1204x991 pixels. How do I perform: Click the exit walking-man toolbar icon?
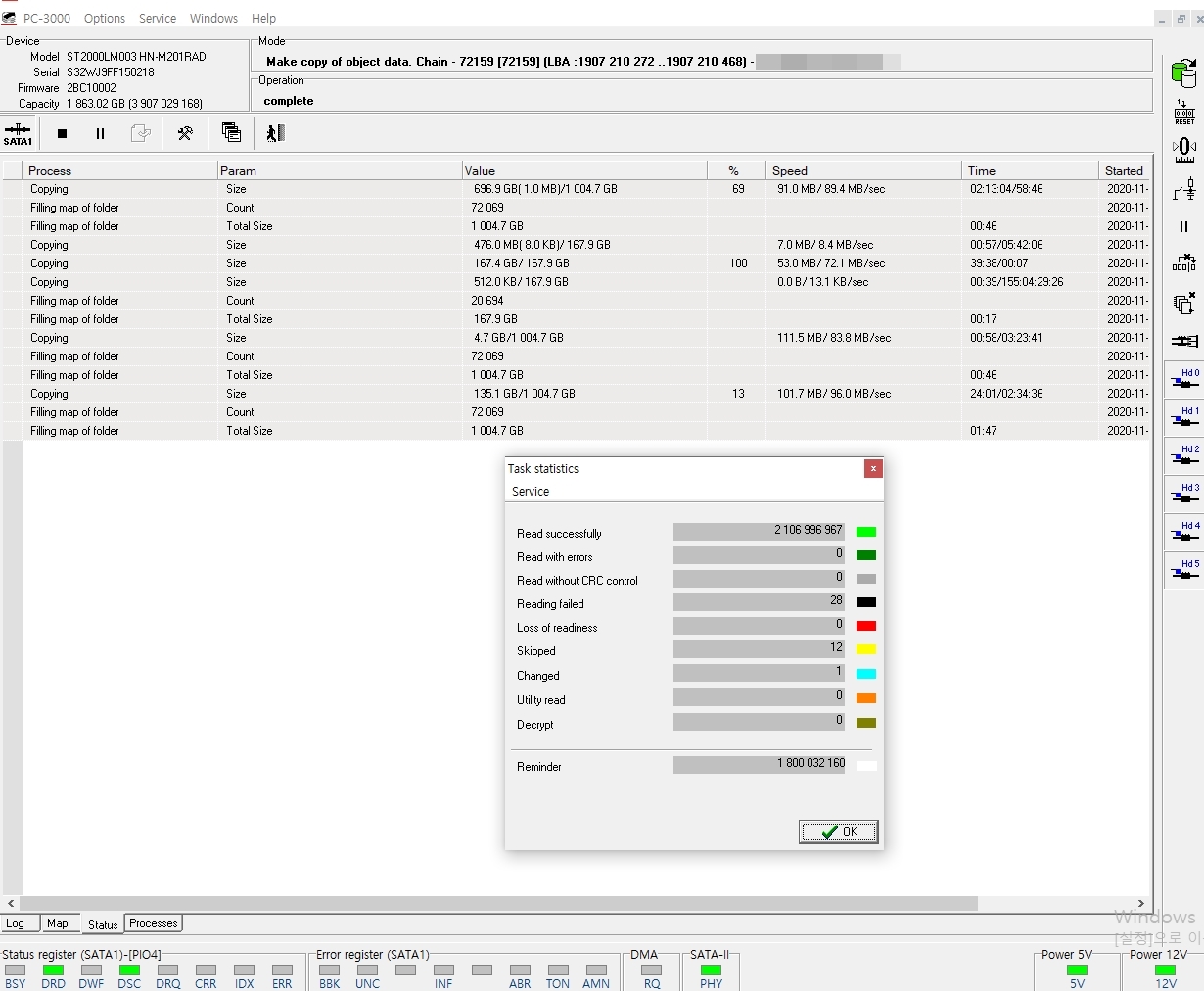[275, 133]
